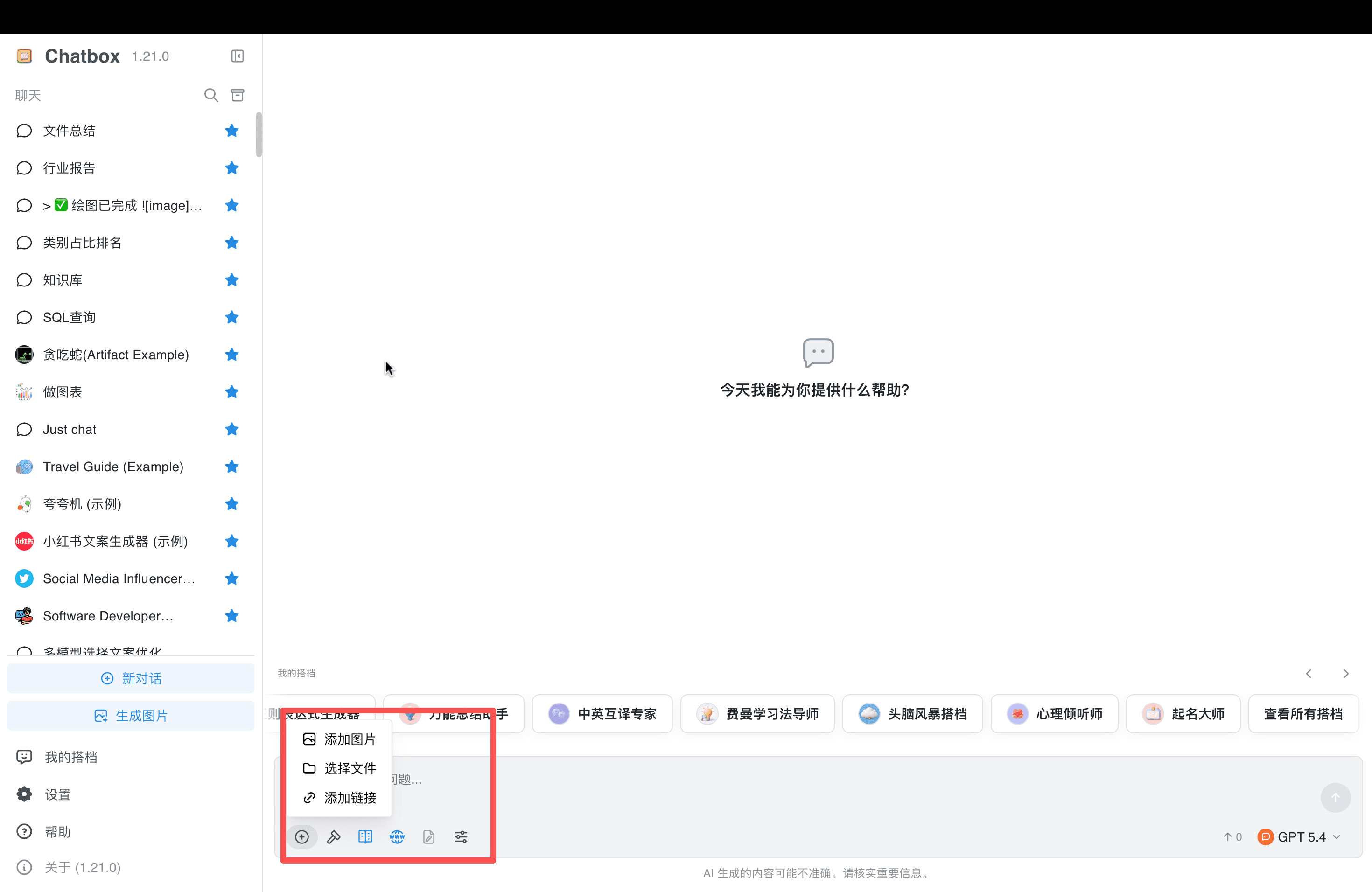Click the 新对话 button
Screen dimensions: 1372x892
click(131, 678)
